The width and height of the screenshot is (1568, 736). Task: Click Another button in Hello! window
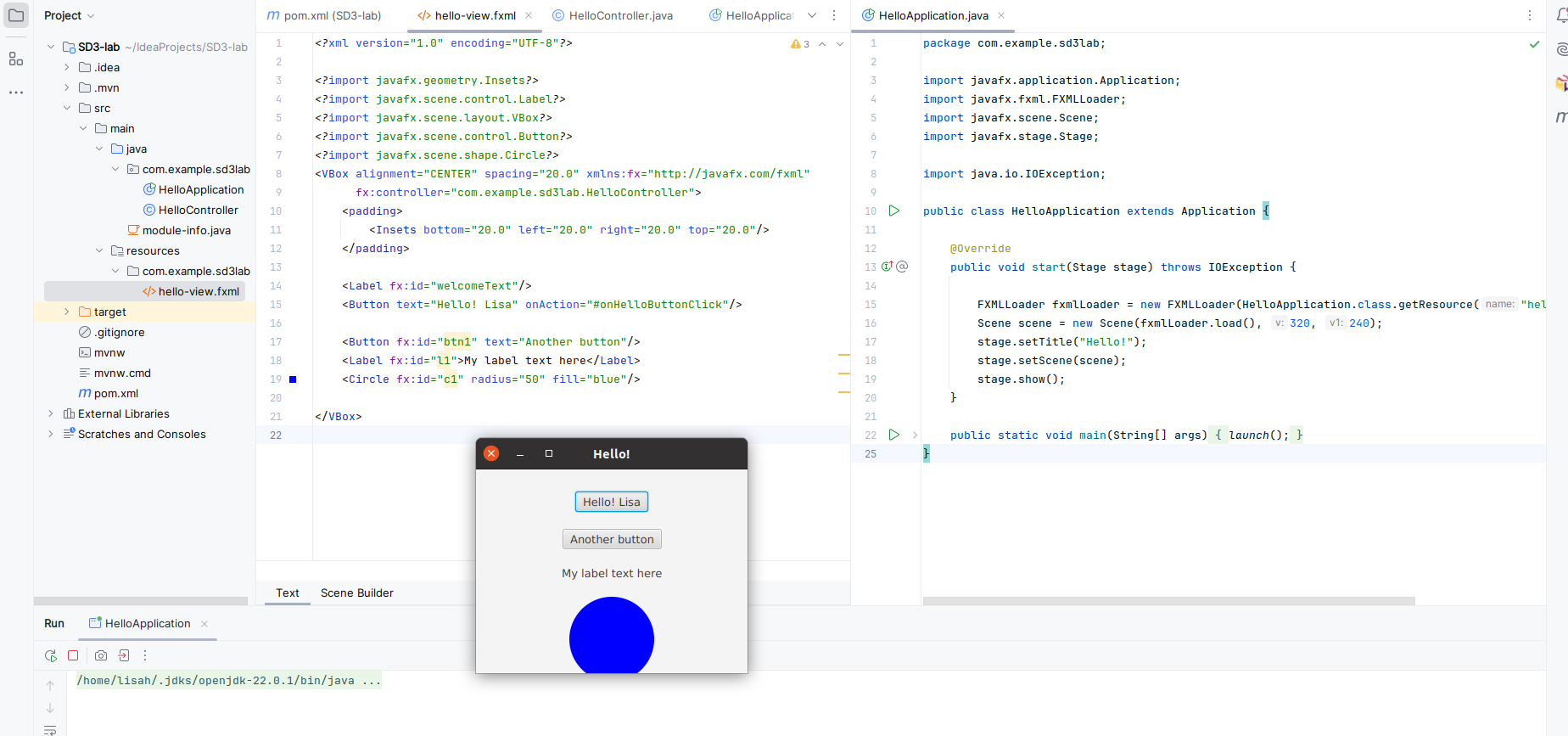(x=612, y=539)
